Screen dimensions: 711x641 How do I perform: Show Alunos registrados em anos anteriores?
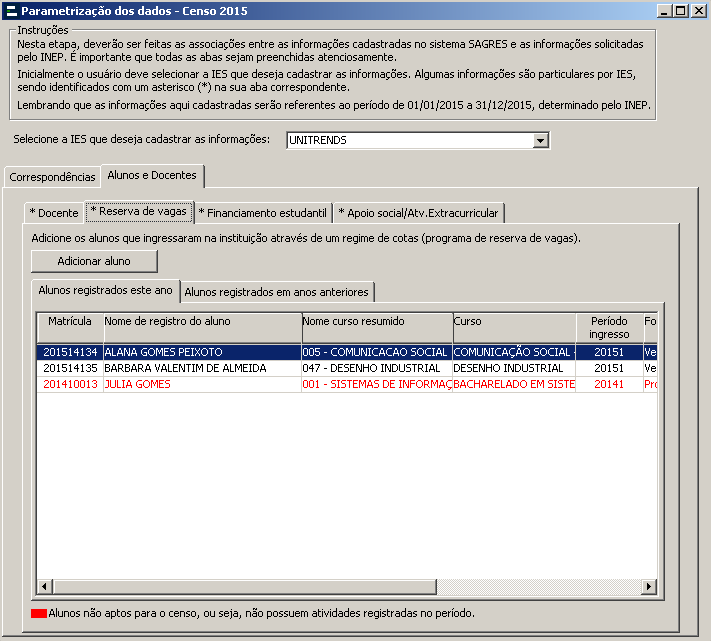coord(277,292)
